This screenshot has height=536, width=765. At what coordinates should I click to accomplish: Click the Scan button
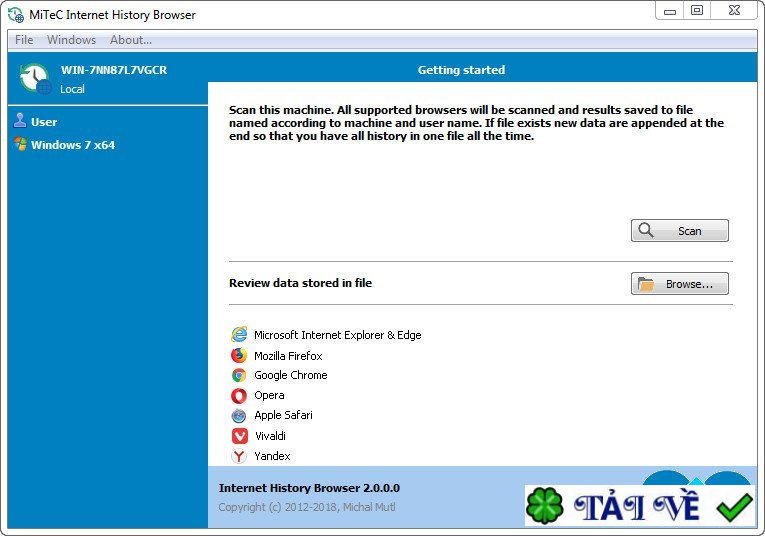tap(680, 231)
